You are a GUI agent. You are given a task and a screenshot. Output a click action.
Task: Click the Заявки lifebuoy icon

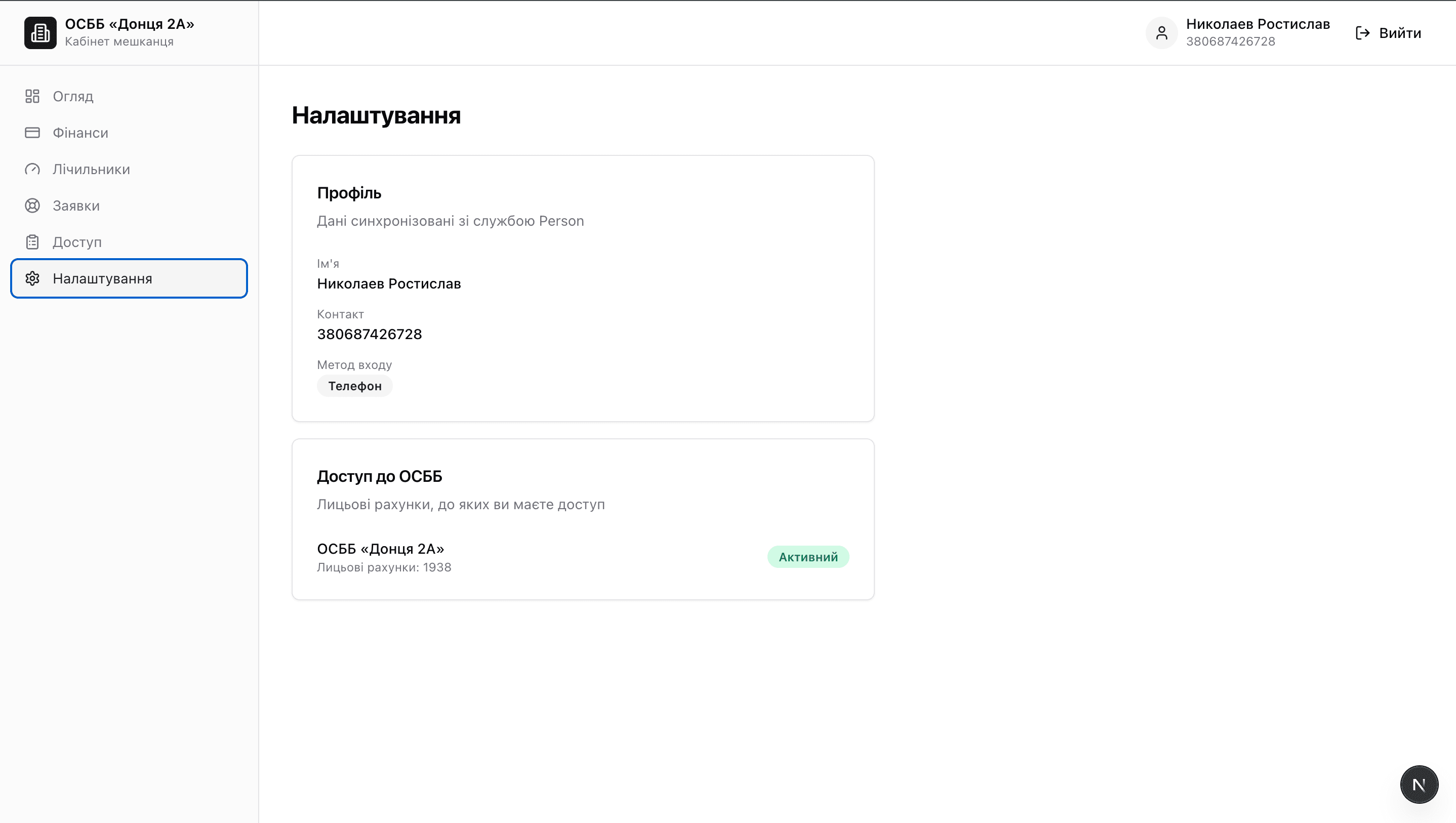pyautogui.click(x=32, y=205)
